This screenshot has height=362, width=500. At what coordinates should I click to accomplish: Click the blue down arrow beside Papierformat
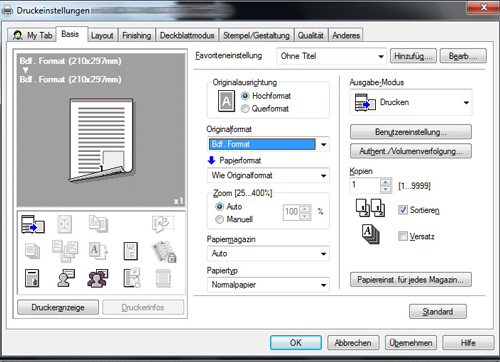coord(211,160)
